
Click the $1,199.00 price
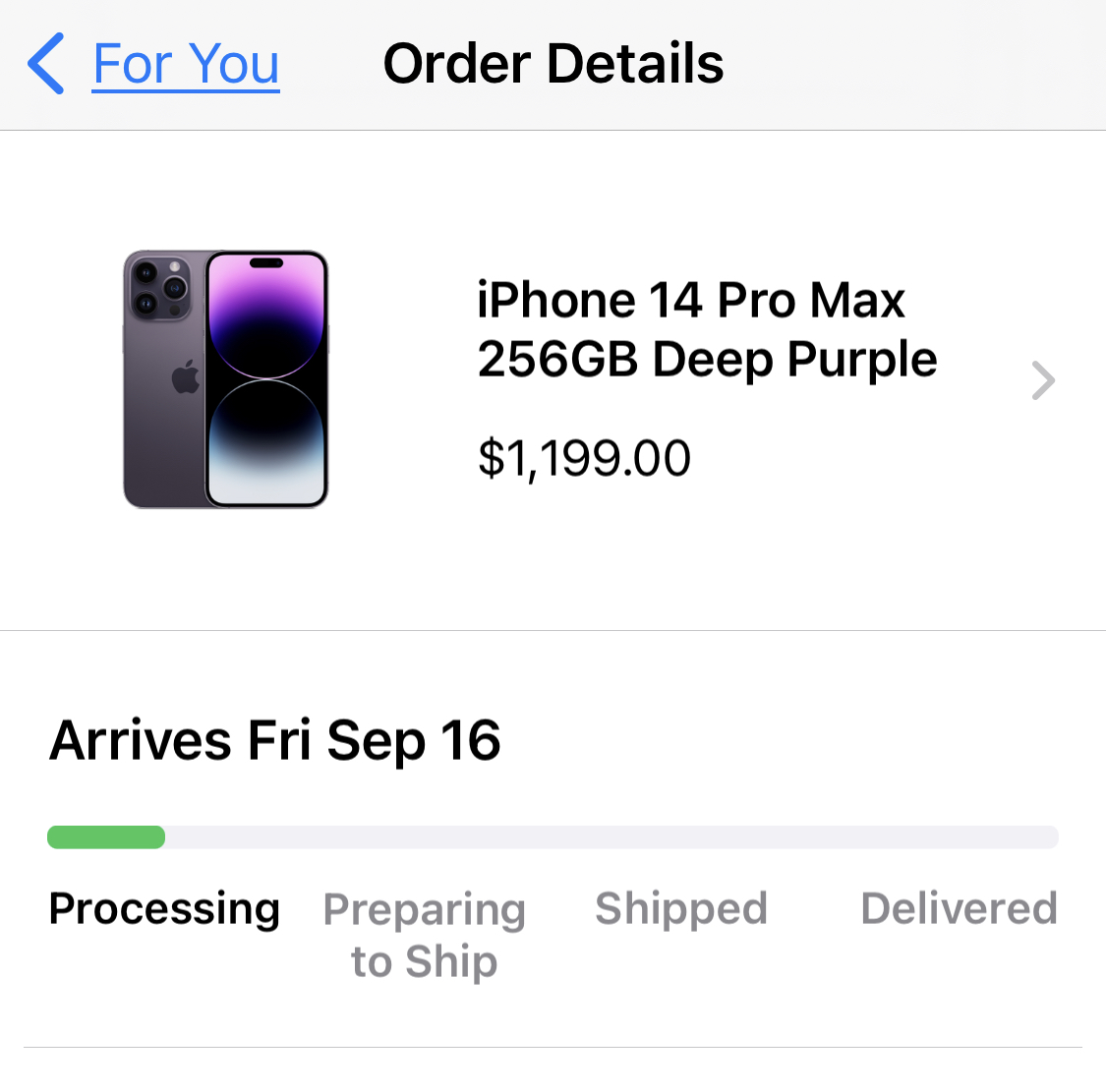coord(584,458)
